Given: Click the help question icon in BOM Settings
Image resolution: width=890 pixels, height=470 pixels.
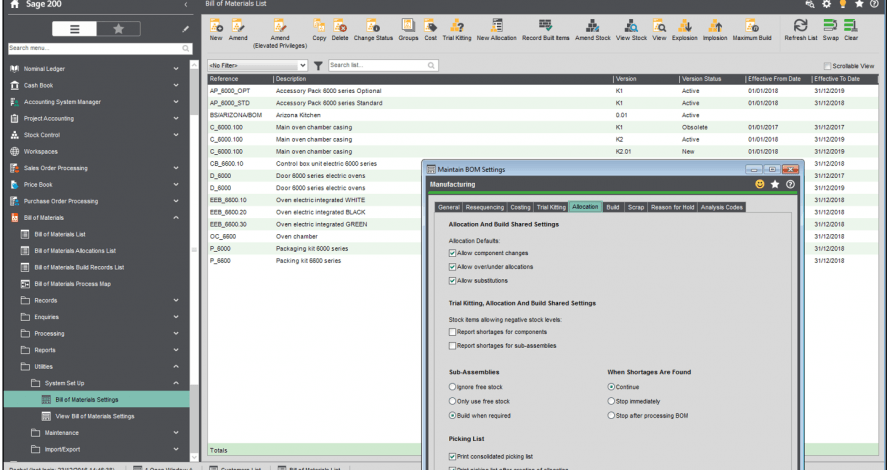Looking at the screenshot, I should pyautogui.click(x=790, y=184).
